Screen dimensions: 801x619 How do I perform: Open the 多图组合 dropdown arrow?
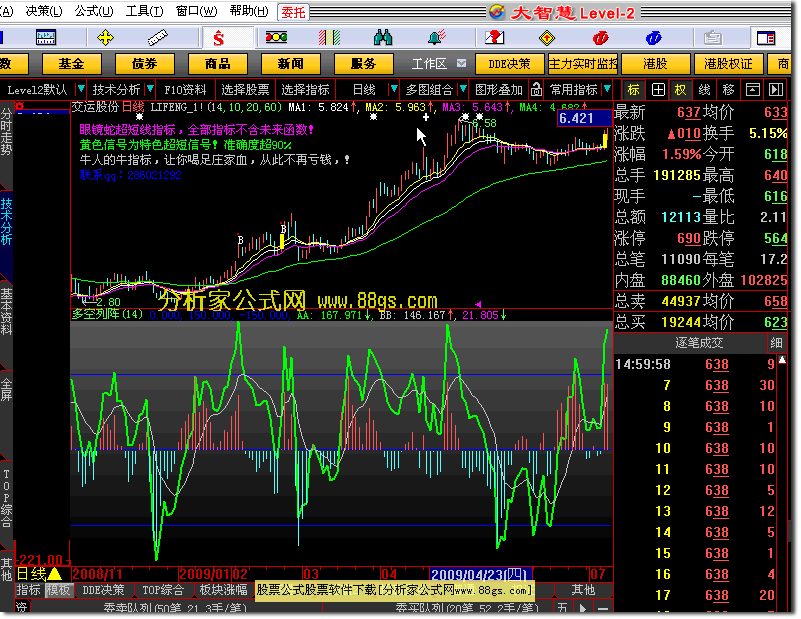pos(463,89)
